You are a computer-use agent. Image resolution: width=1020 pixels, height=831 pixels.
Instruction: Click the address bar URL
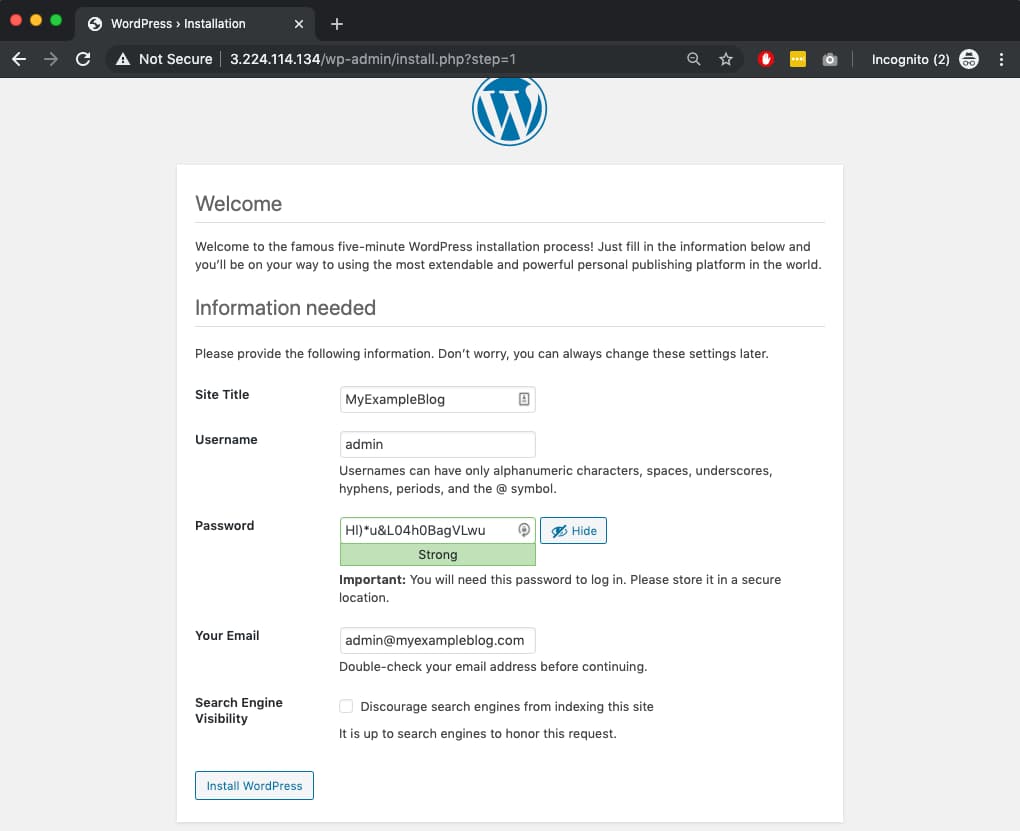point(373,59)
